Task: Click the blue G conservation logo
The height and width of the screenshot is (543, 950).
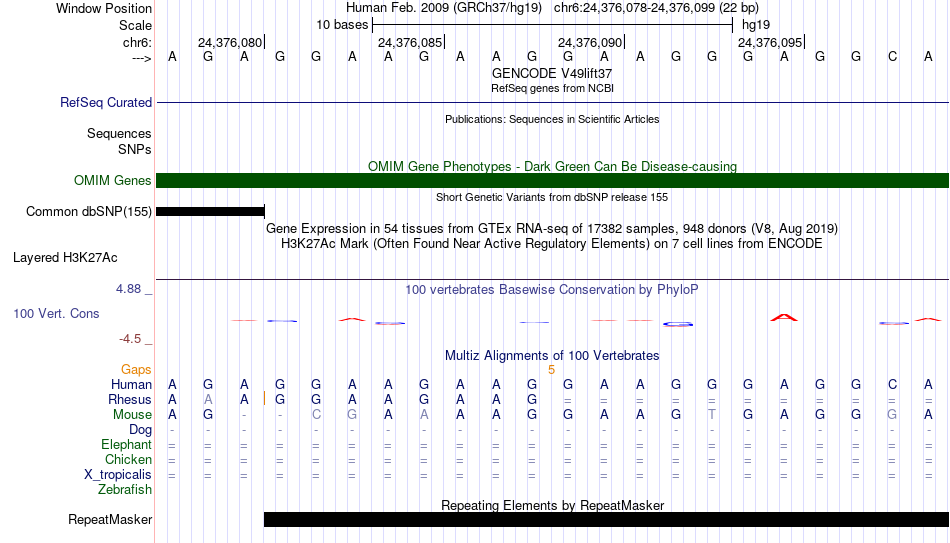Action: coord(678,324)
